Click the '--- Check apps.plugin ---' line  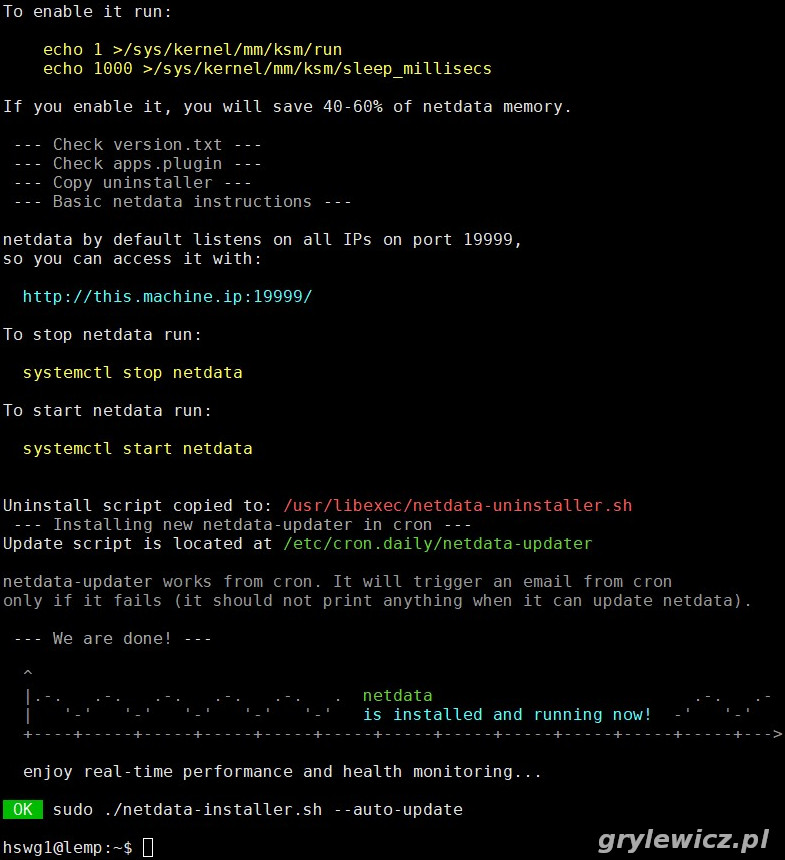(x=137, y=164)
